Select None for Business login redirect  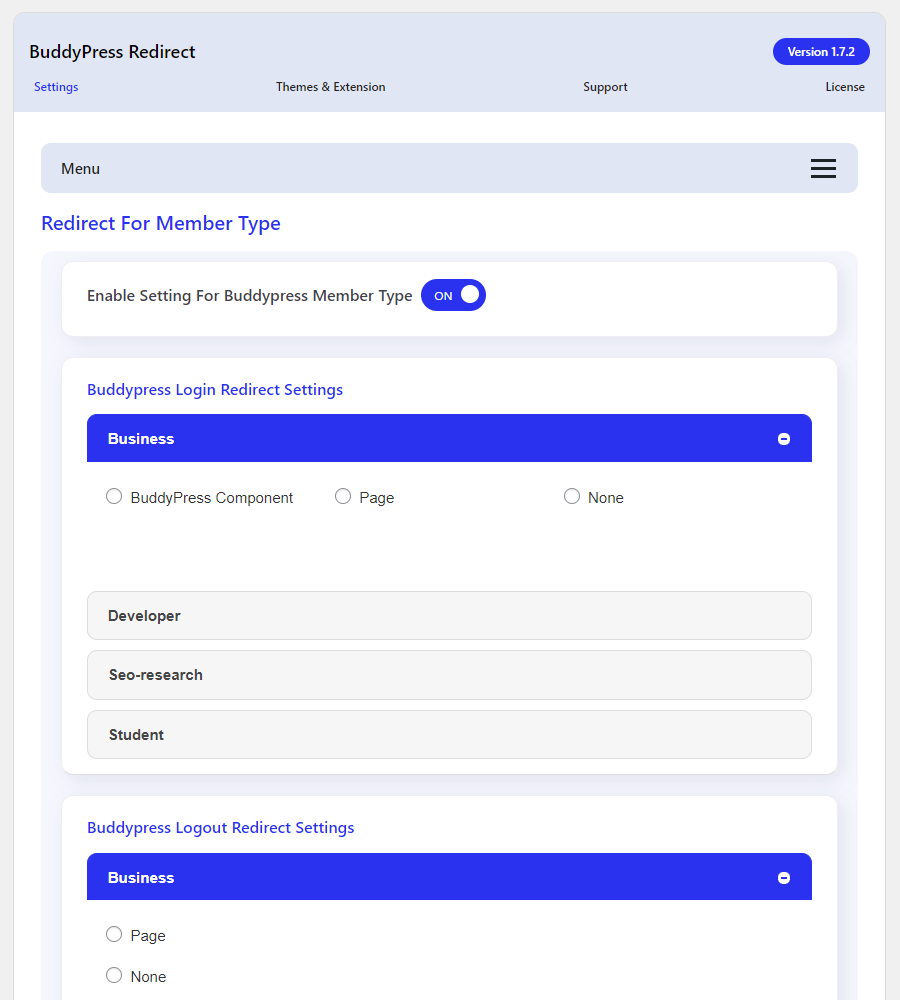[571, 496]
